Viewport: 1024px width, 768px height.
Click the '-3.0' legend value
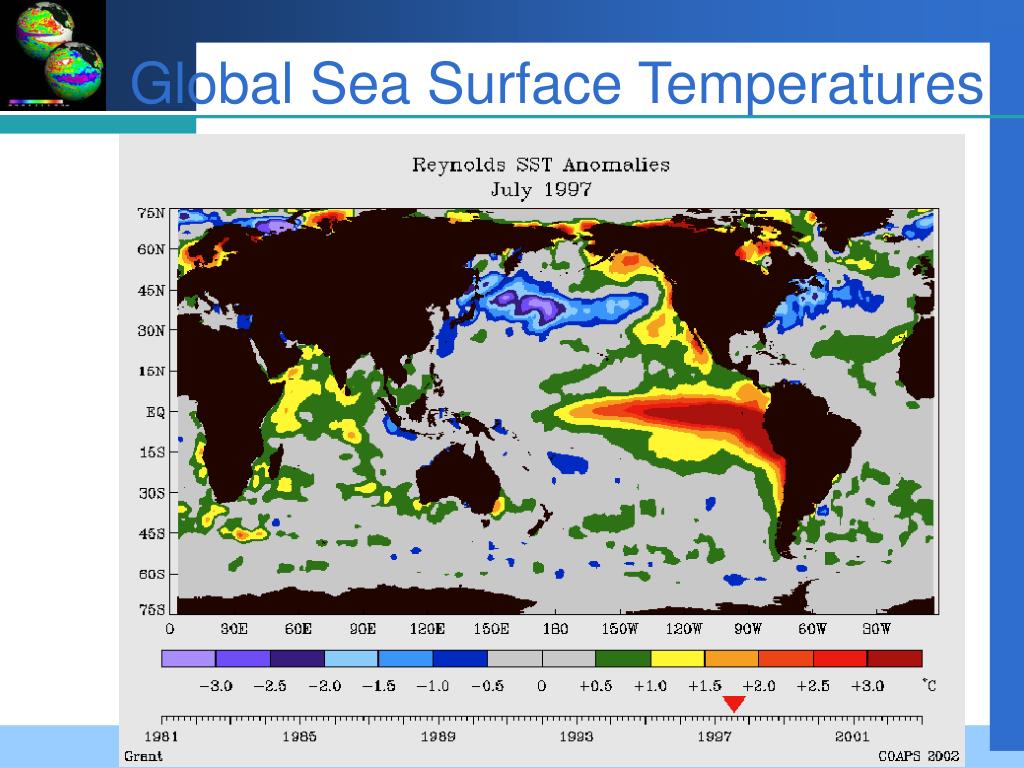coord(216,686)
